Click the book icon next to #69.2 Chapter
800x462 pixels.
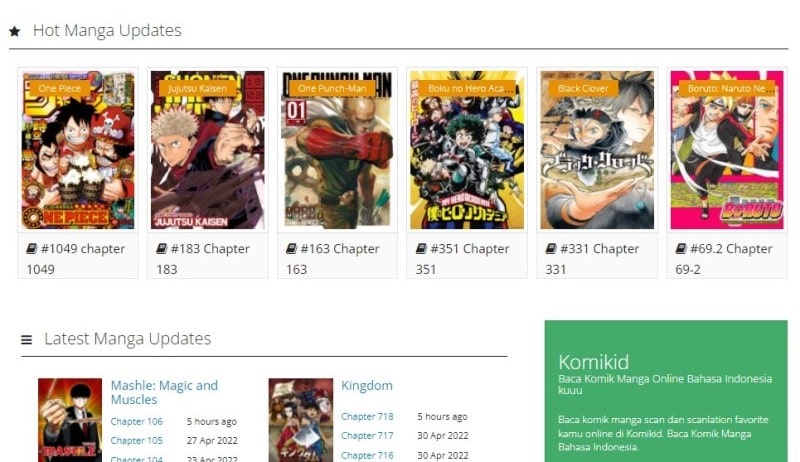click(x=681, y=248)
